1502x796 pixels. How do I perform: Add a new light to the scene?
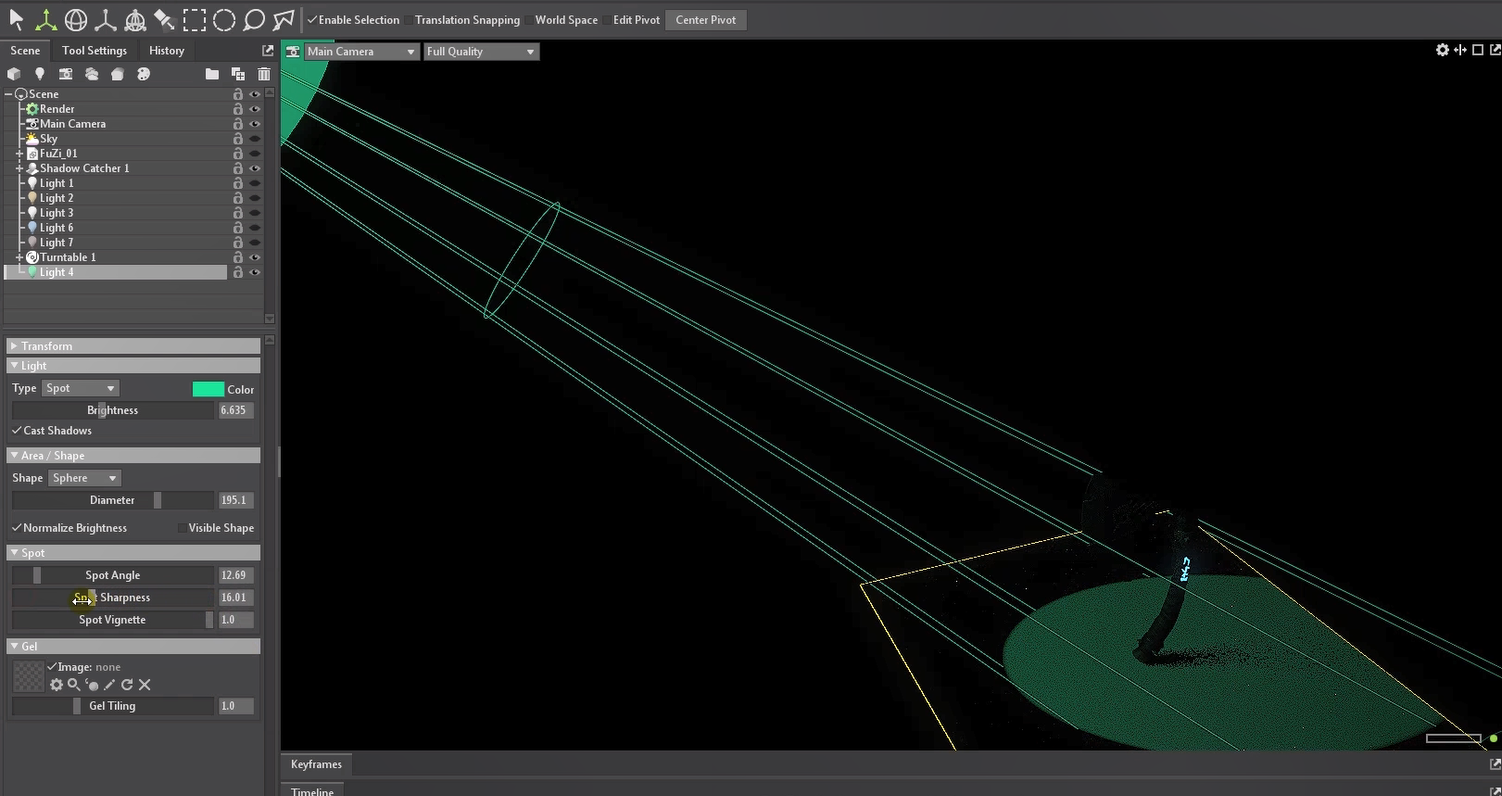(40, 74)
